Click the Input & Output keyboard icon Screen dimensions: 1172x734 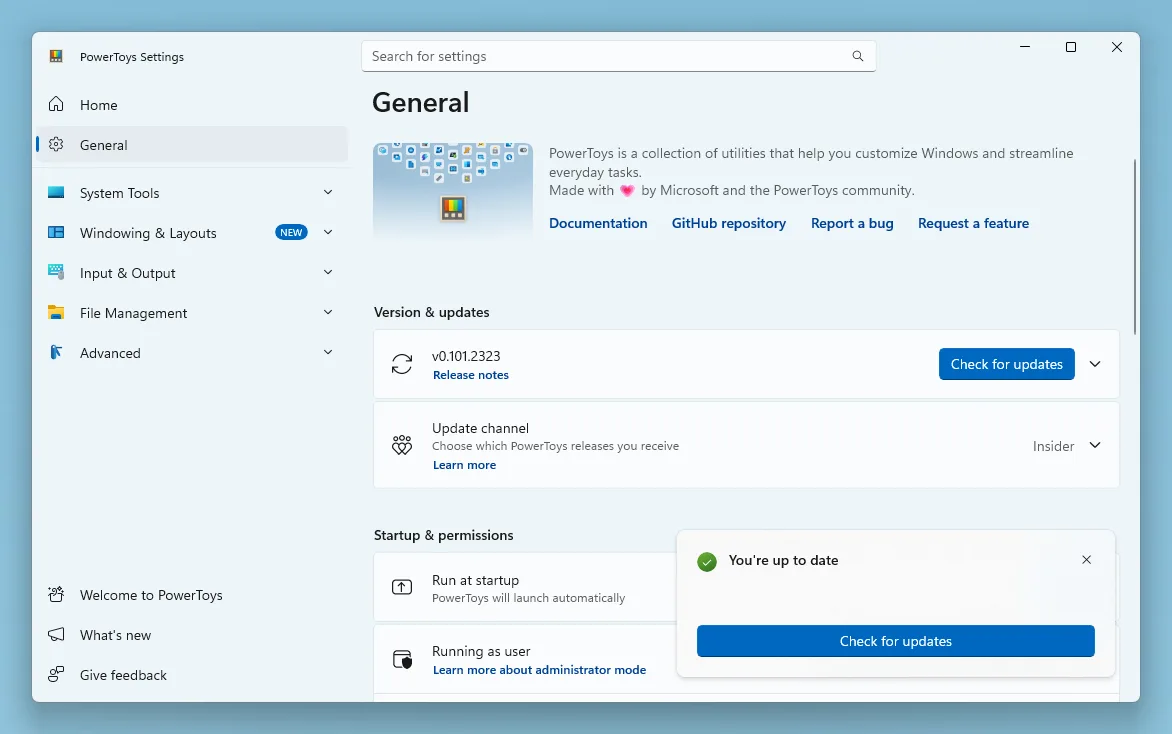click(x=56, y=272)
